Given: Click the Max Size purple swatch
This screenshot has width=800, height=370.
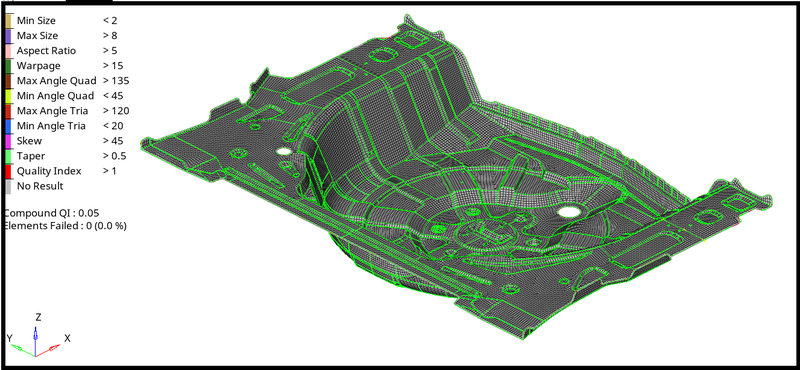Looking at the screenshot, I should click(x=8, y=36).
